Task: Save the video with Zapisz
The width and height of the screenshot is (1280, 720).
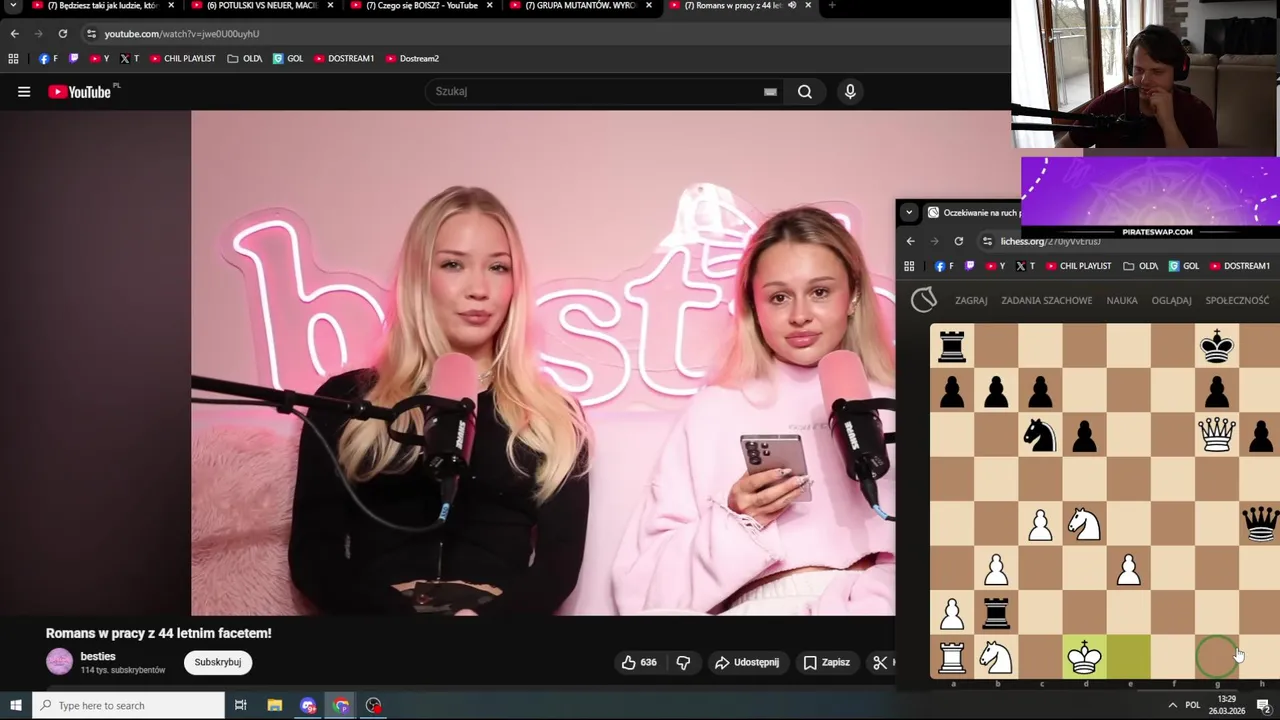Action: coord(826,662)
